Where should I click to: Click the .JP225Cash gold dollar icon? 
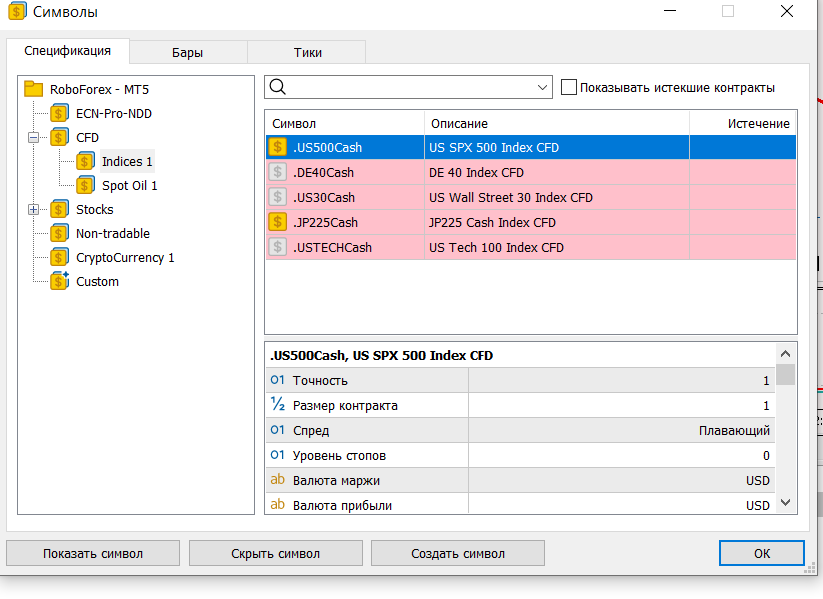(277, 222)
